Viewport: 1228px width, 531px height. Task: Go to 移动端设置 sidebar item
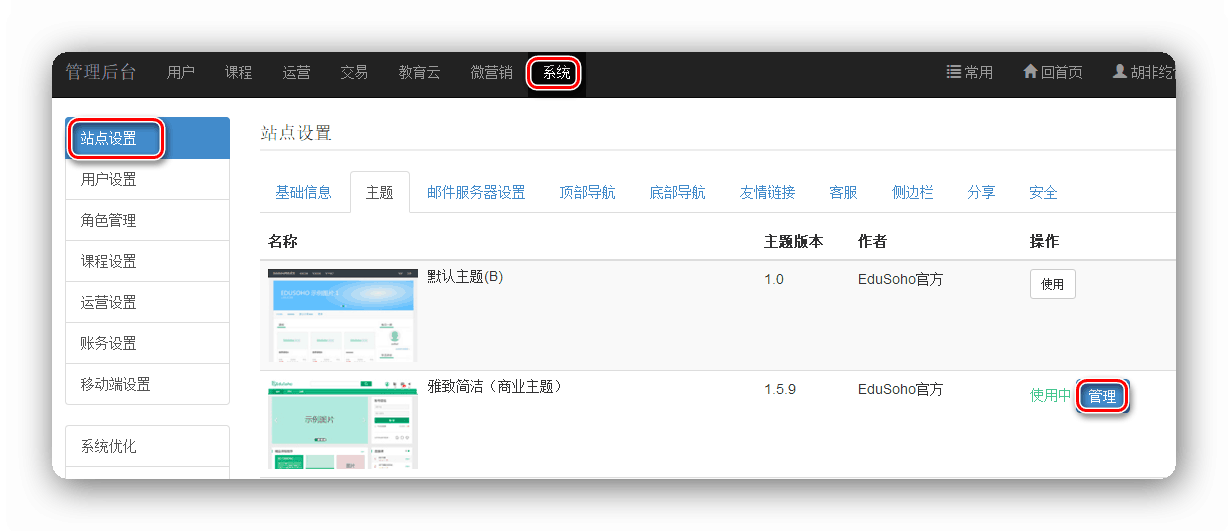tap(115, 384)
